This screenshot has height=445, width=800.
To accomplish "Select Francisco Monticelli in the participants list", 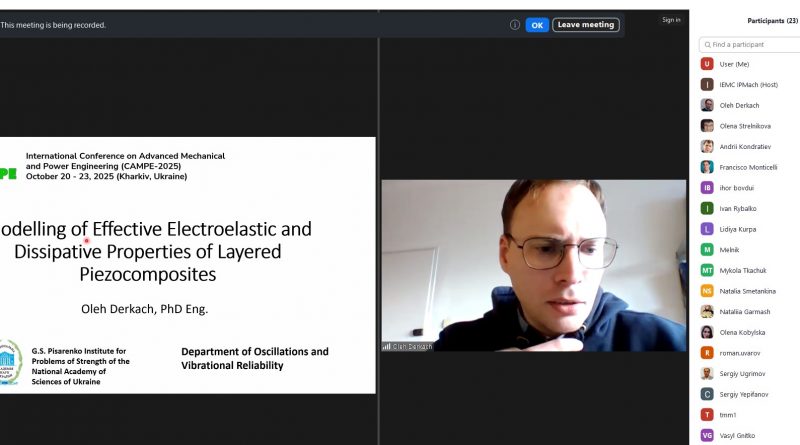I will click(748, 167).
